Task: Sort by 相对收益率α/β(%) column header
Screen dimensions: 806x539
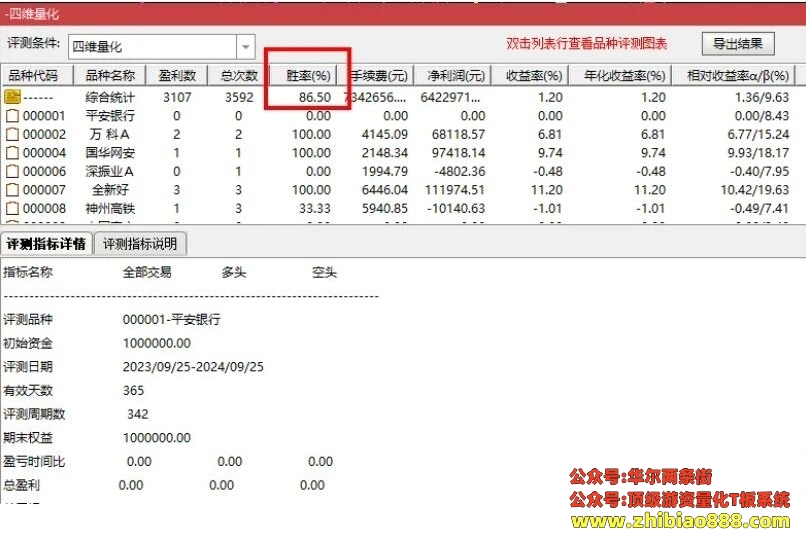Action: [734, 76]
